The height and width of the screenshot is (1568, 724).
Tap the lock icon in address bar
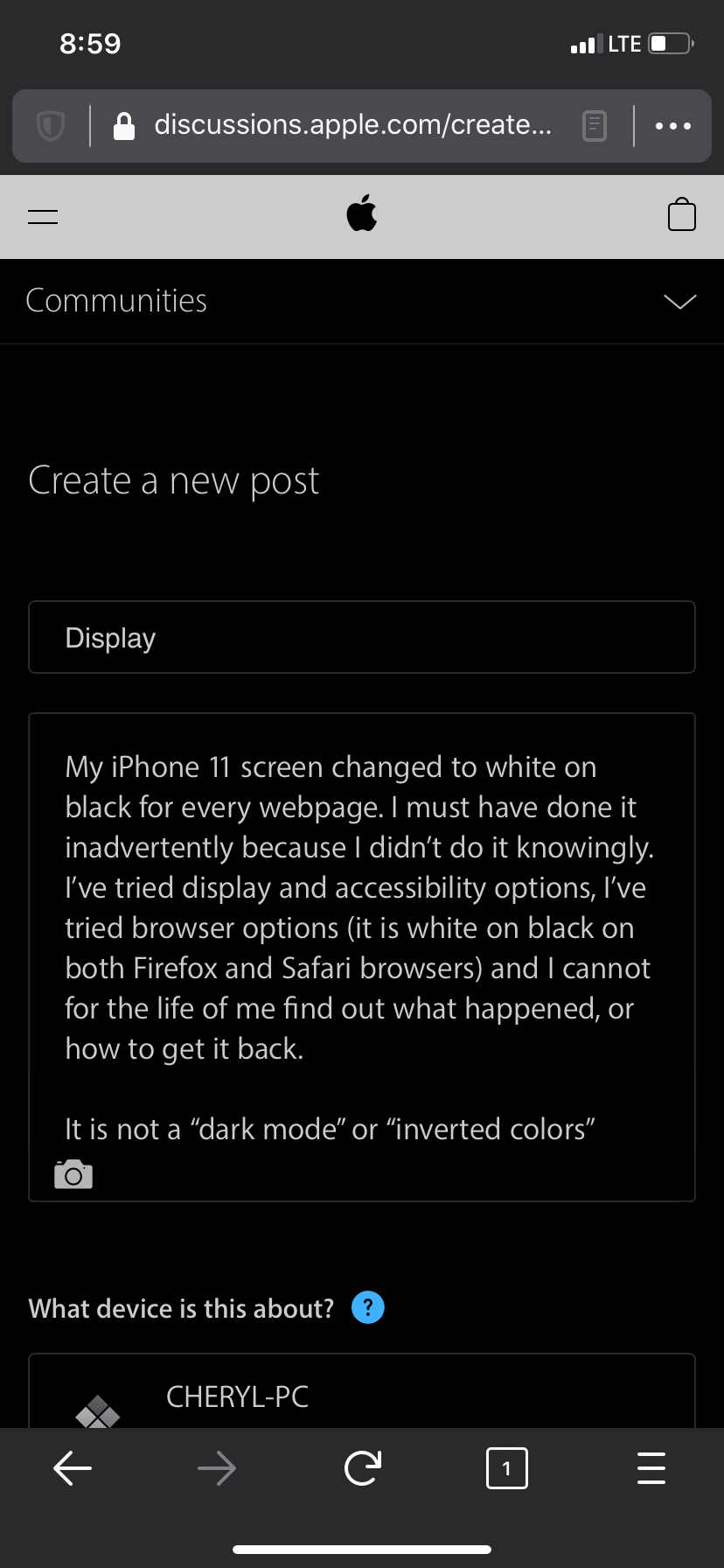pyautogui.click(x=124, y=125)
